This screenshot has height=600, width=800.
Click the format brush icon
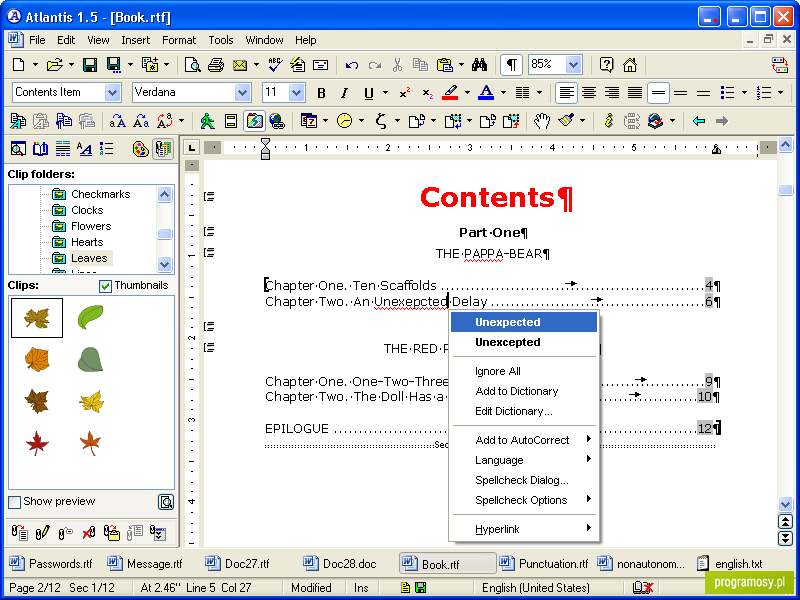[566, 121]
